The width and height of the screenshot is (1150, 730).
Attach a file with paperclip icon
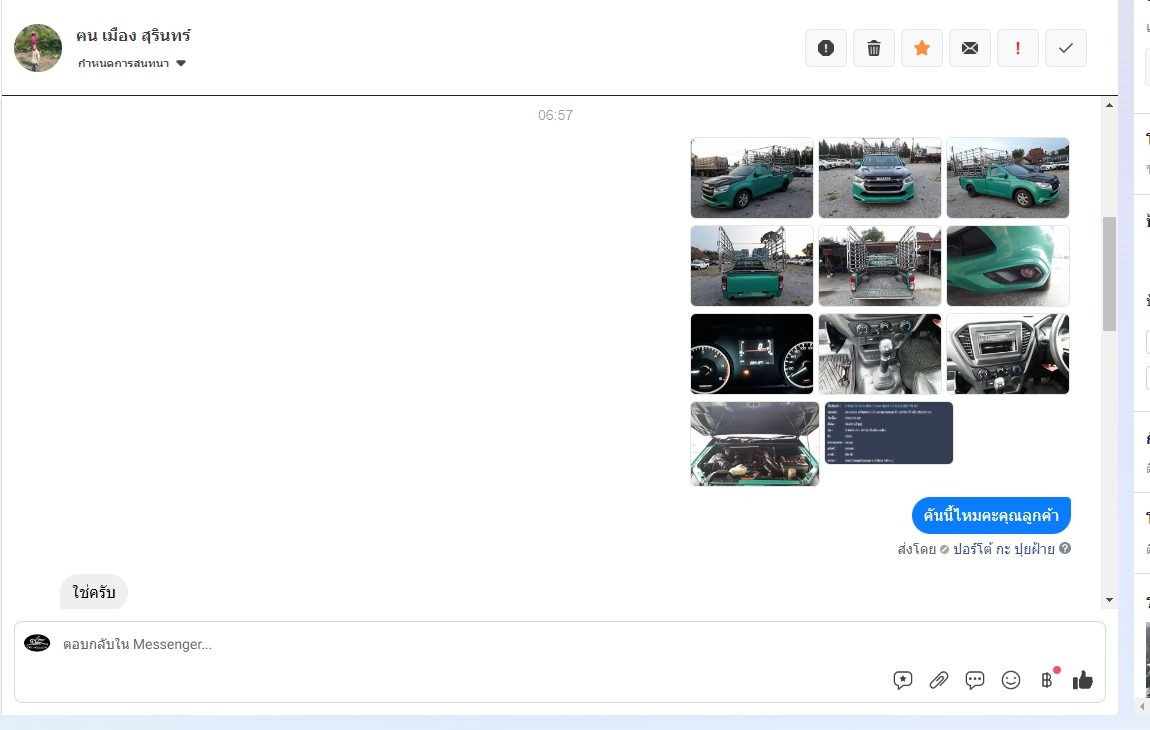(x=939, y=680)
